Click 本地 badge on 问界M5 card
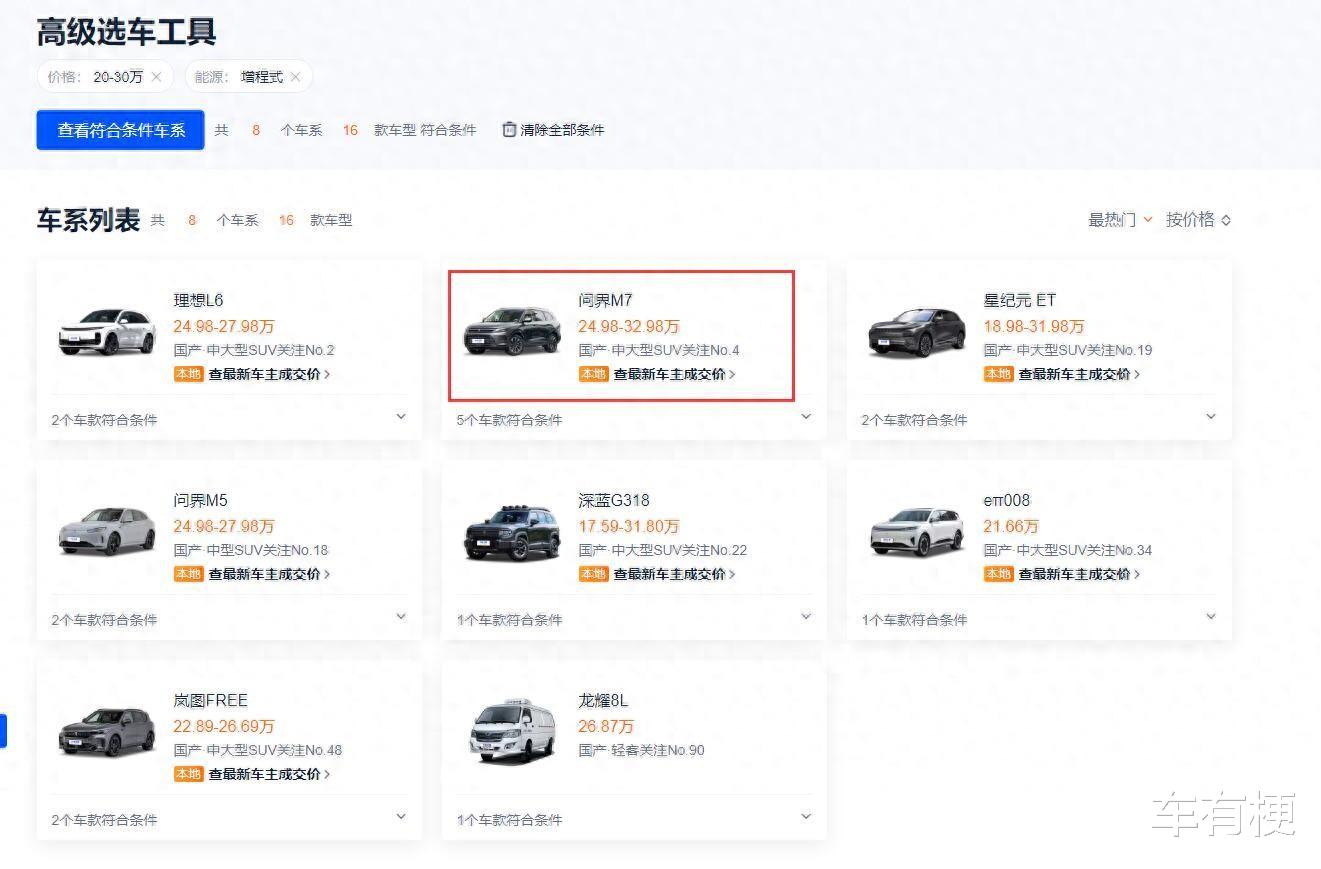 pyautogui.click(x=188, y=574)
